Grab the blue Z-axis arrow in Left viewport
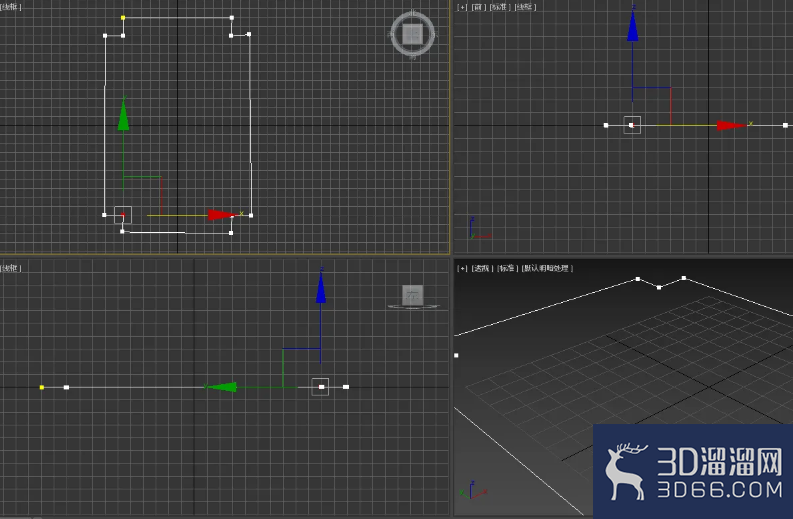Image resolution: width=793 pixels, height=519 pixels. click(321, 287)
